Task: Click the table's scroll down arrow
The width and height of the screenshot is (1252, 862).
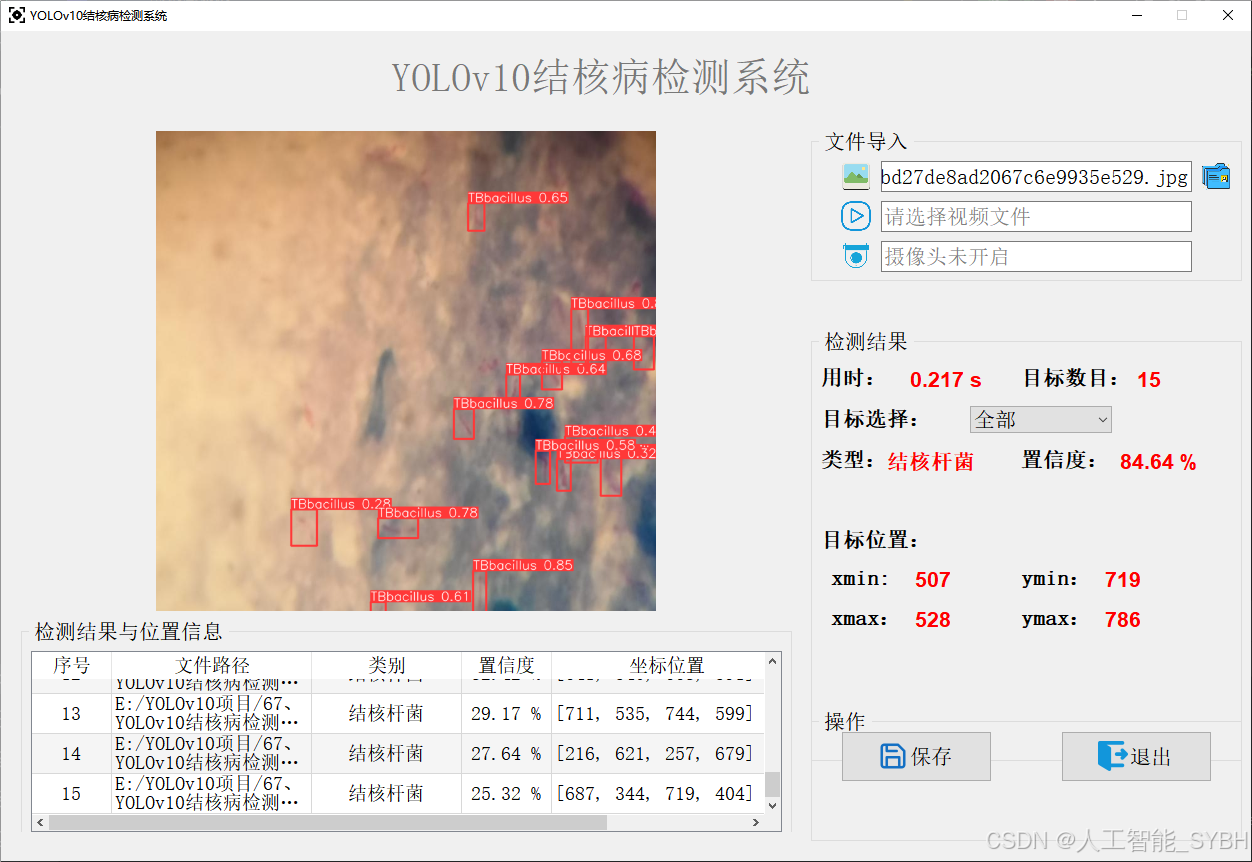Action: point(772,806)
